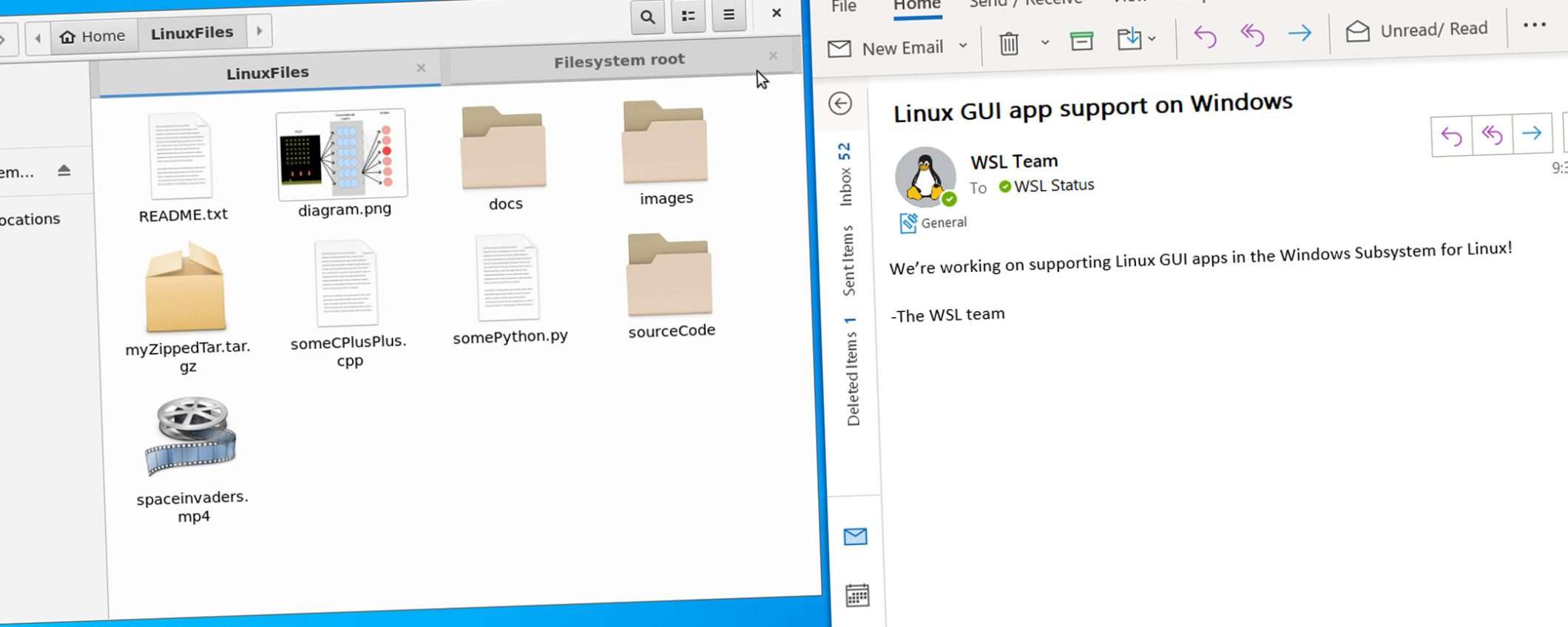
Task: Open the file manager hamburger menu
Action: 729,15
